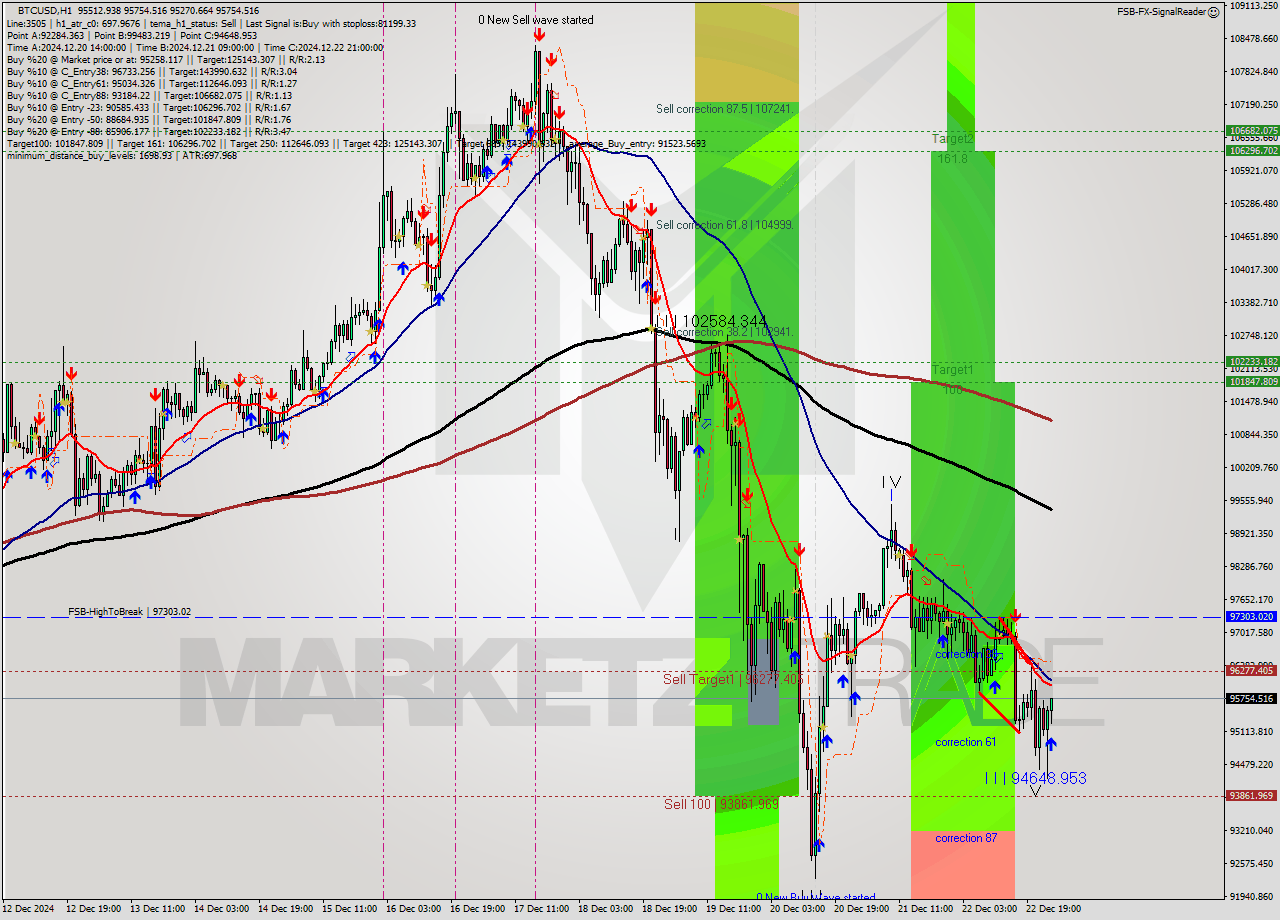The image size is (1280, 920).
Task: Click the 161.8 Fibonacci level label
Action: coord(952,158)
